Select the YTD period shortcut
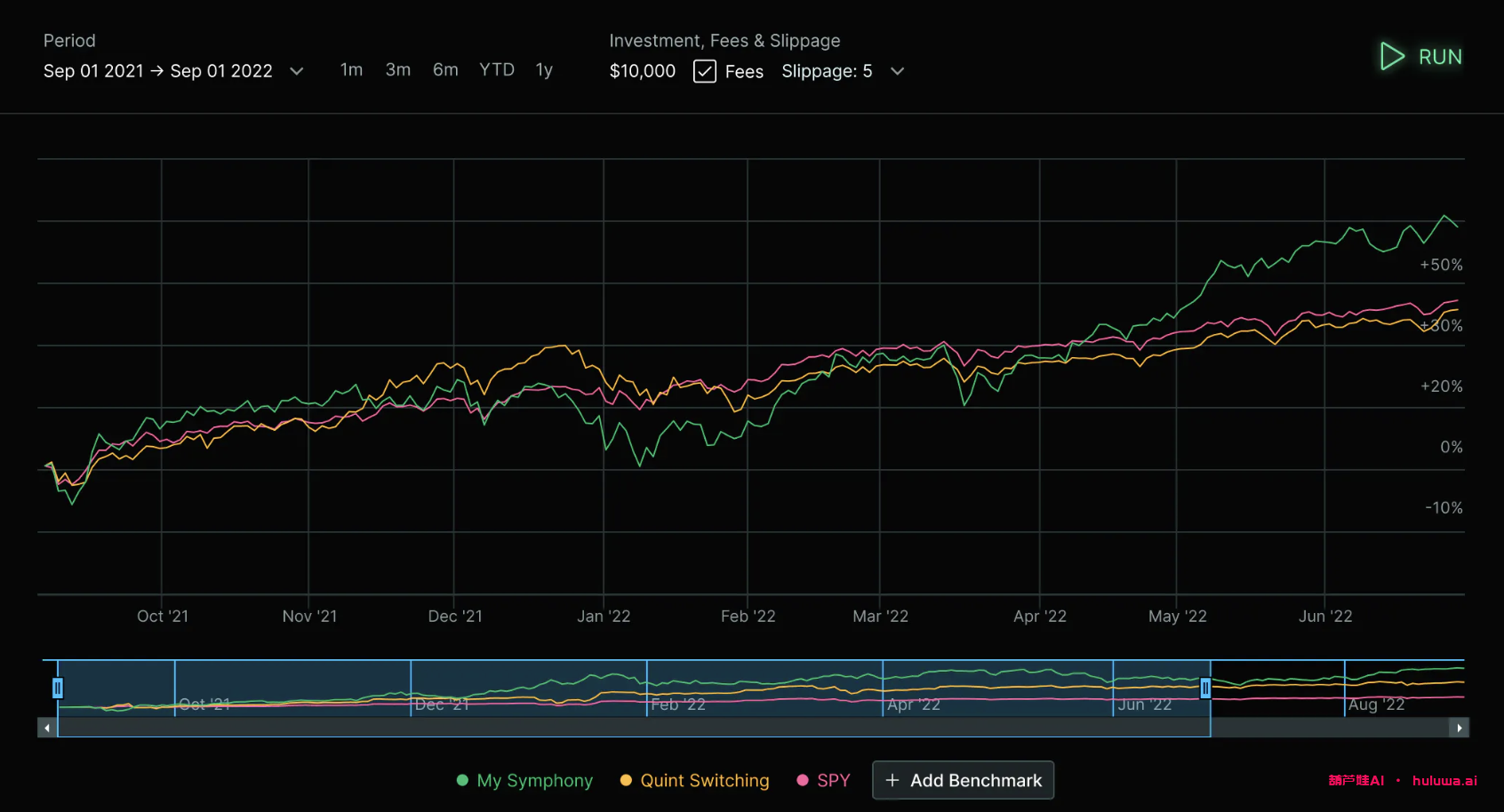The image size is (1504, 812). click(x=497, y=69)
